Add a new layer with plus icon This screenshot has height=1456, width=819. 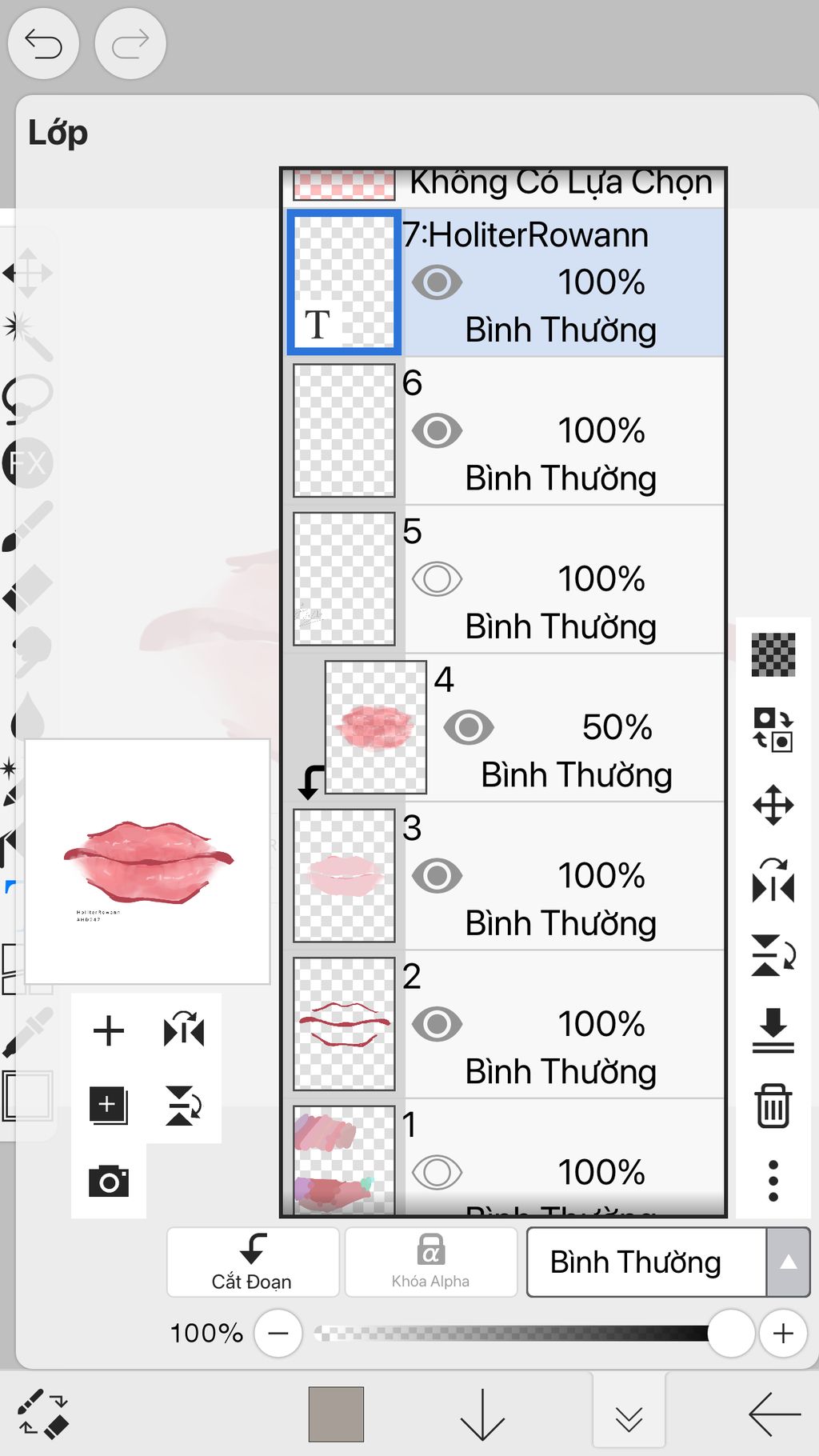coord(108,1030)
